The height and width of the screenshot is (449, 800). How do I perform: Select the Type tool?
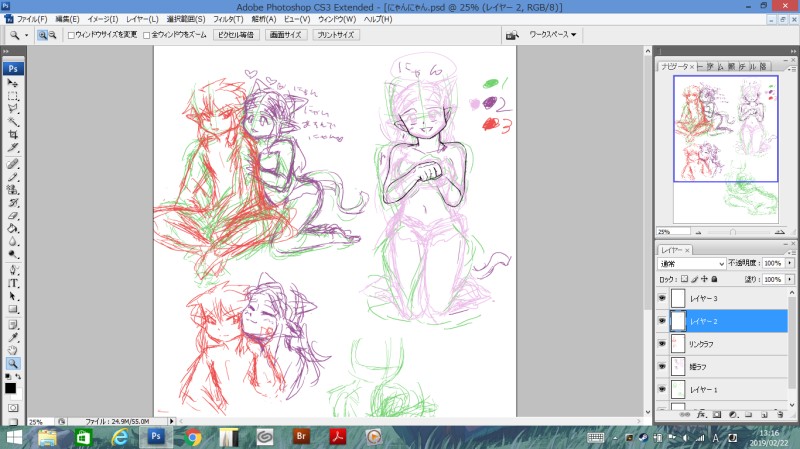click(x=13, y=283)
